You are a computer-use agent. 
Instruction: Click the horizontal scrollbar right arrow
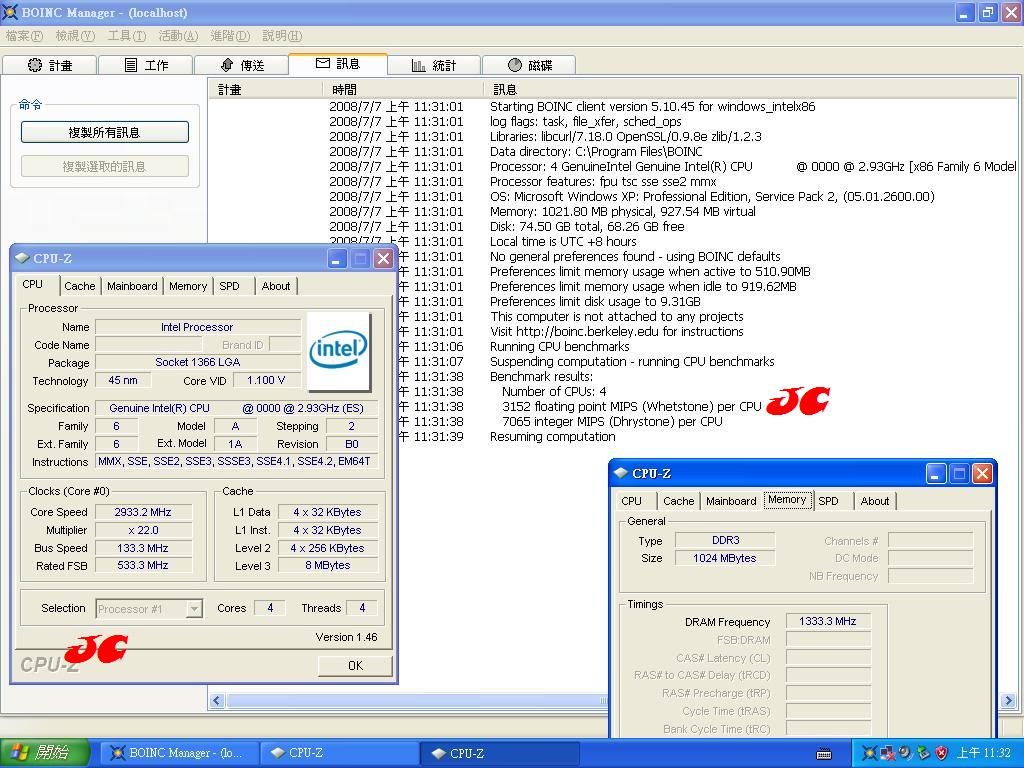(x=1008, y=701)
